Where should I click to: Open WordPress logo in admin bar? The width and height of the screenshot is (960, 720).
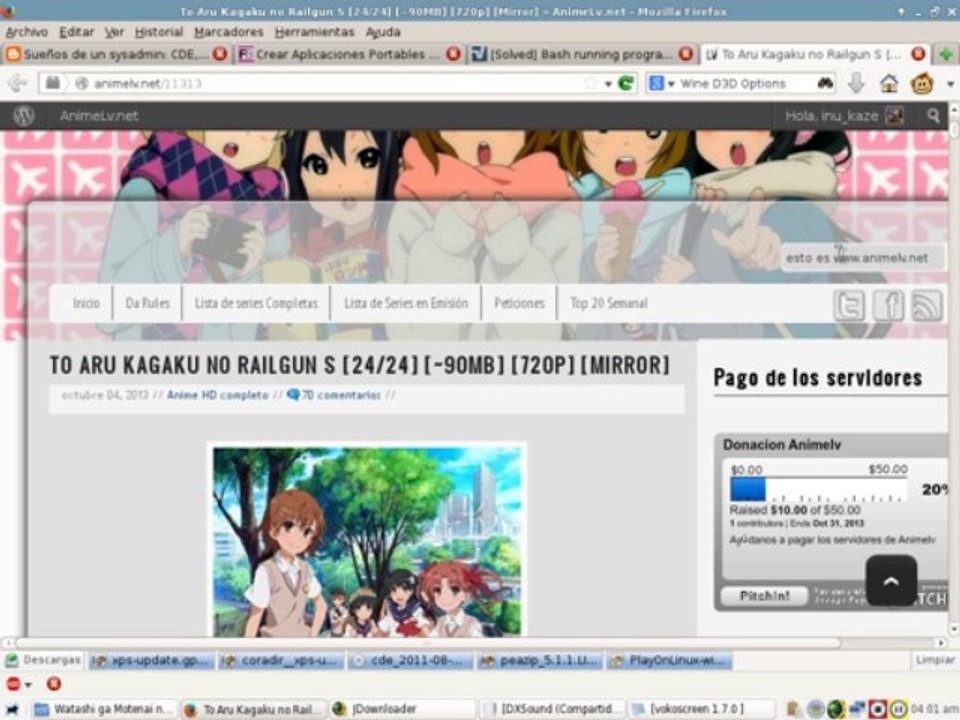tap(24, 116)
